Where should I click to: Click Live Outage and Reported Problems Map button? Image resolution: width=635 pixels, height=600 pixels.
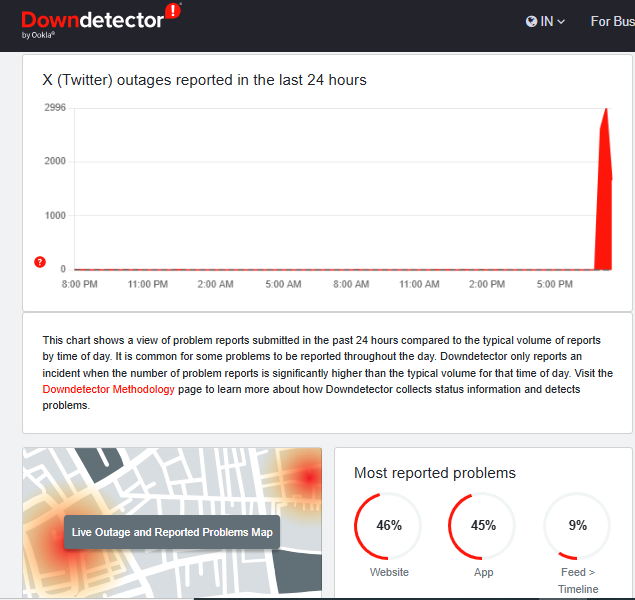[x=172, y=532]
